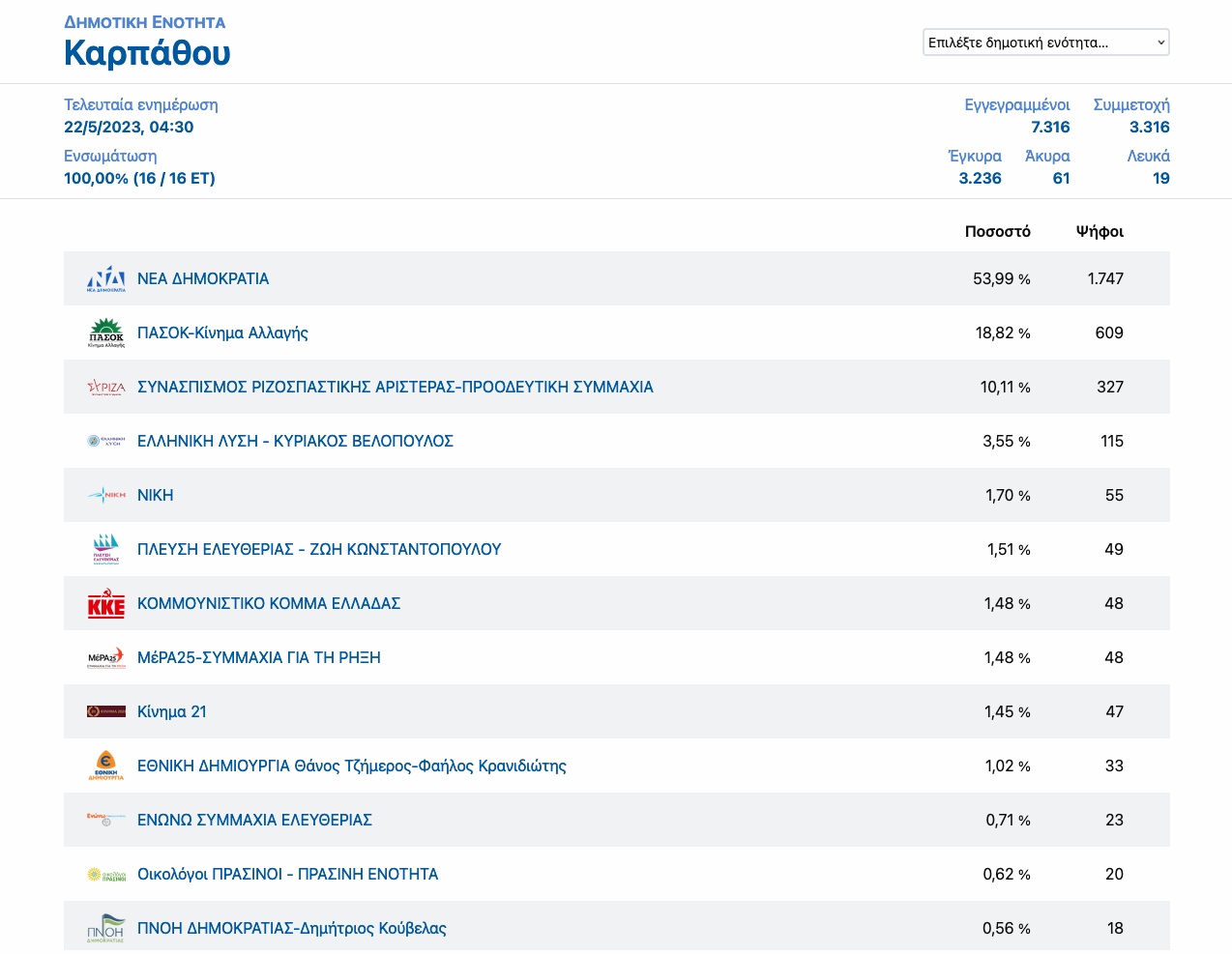The height and width of the screenshot is (954, 1232).
Task: Click the ΝΙΚΗ party logo
Action: [x=106, y=495]
